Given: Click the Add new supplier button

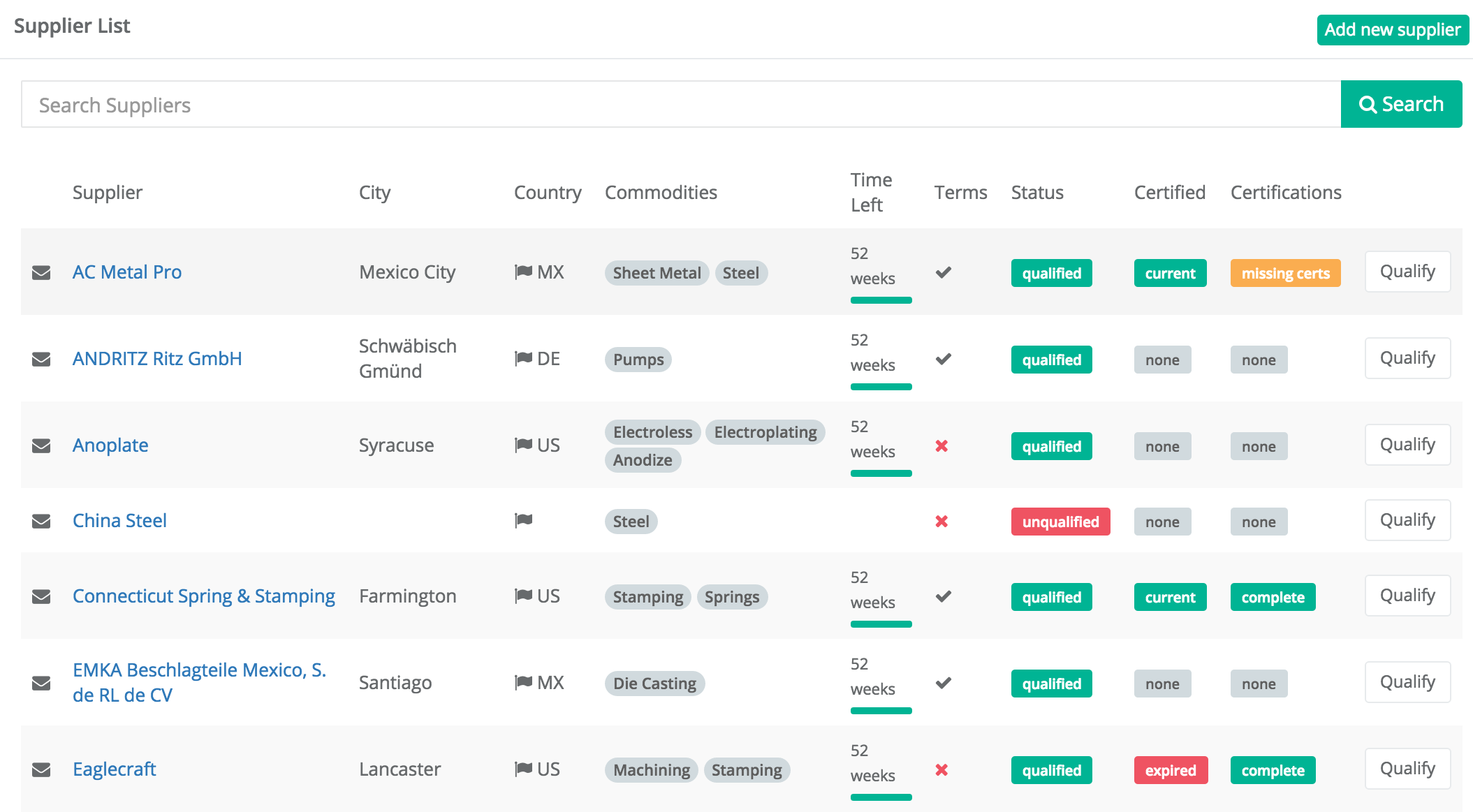Looking at the screenshot, I should (x=1393, y=29).
